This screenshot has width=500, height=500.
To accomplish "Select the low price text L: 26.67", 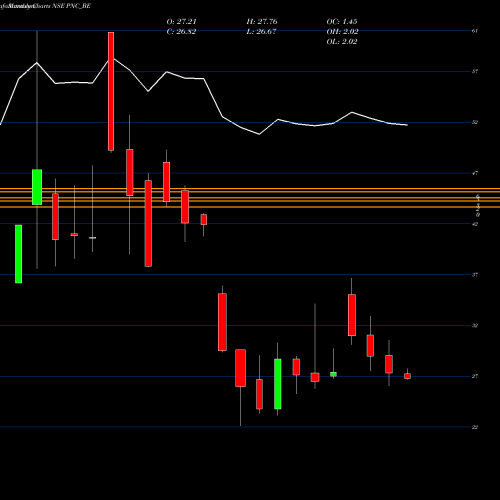I will (x=261, y=32).
